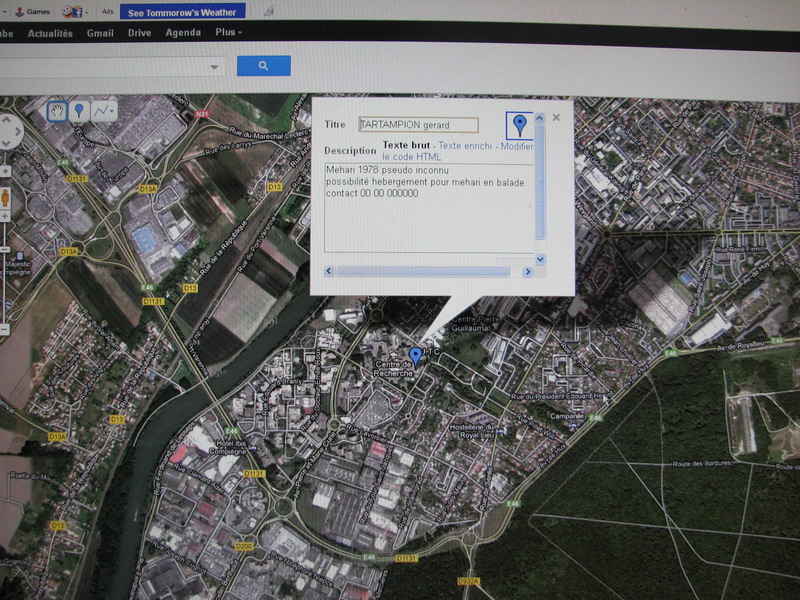
Task: Click the horizontal scrollbar right arrow
Action: [528, 271]
